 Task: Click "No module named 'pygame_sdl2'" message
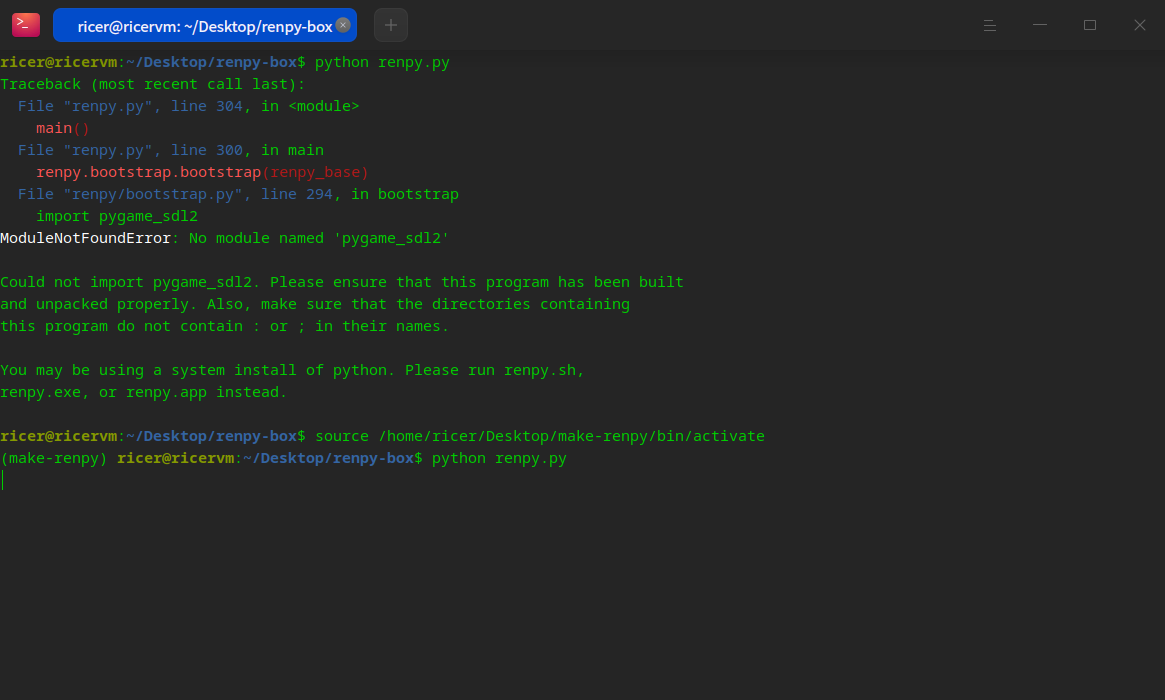click(319, 239)
